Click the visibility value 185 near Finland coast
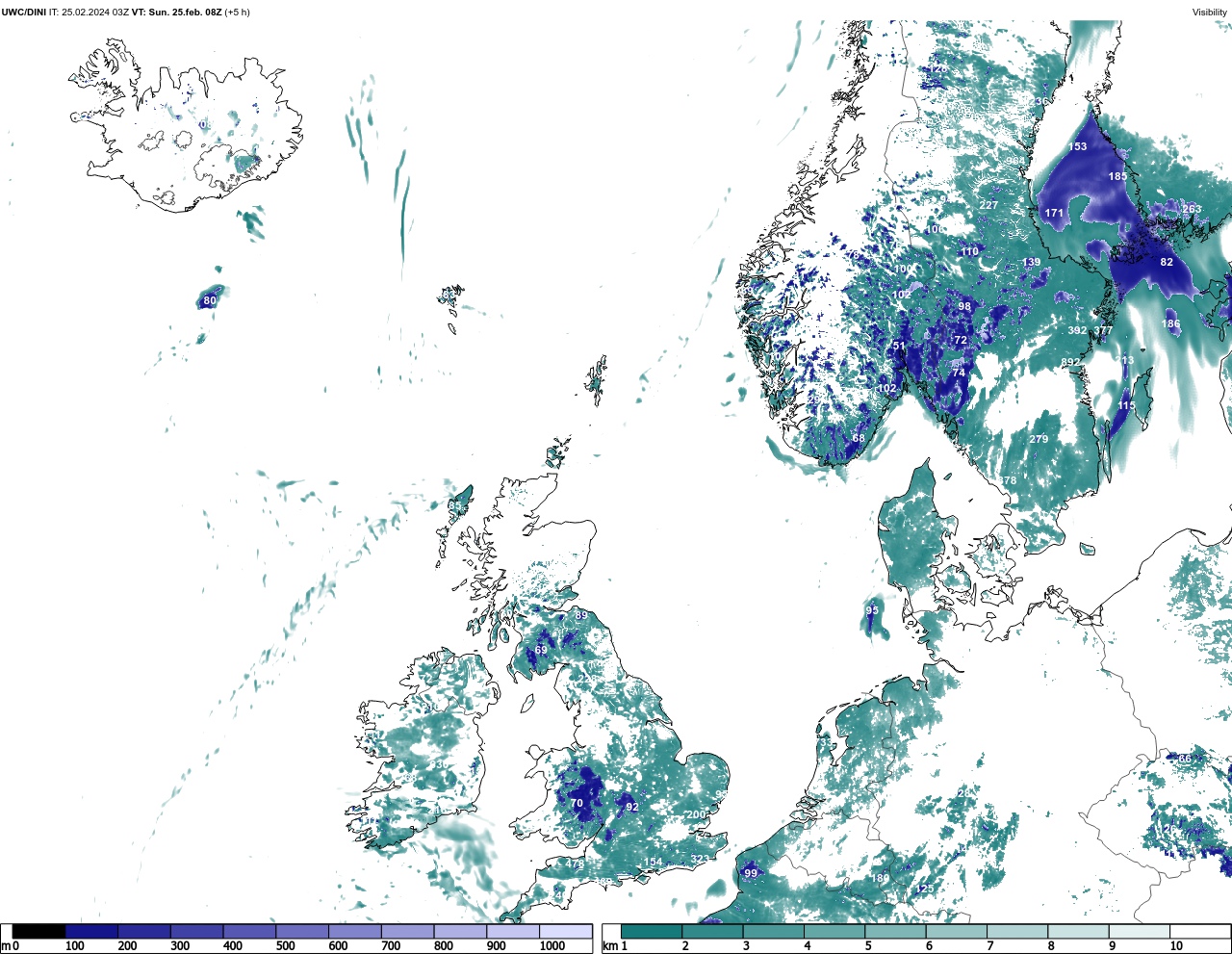Viewport: 1232px width, 954px height. (1117, 176)
